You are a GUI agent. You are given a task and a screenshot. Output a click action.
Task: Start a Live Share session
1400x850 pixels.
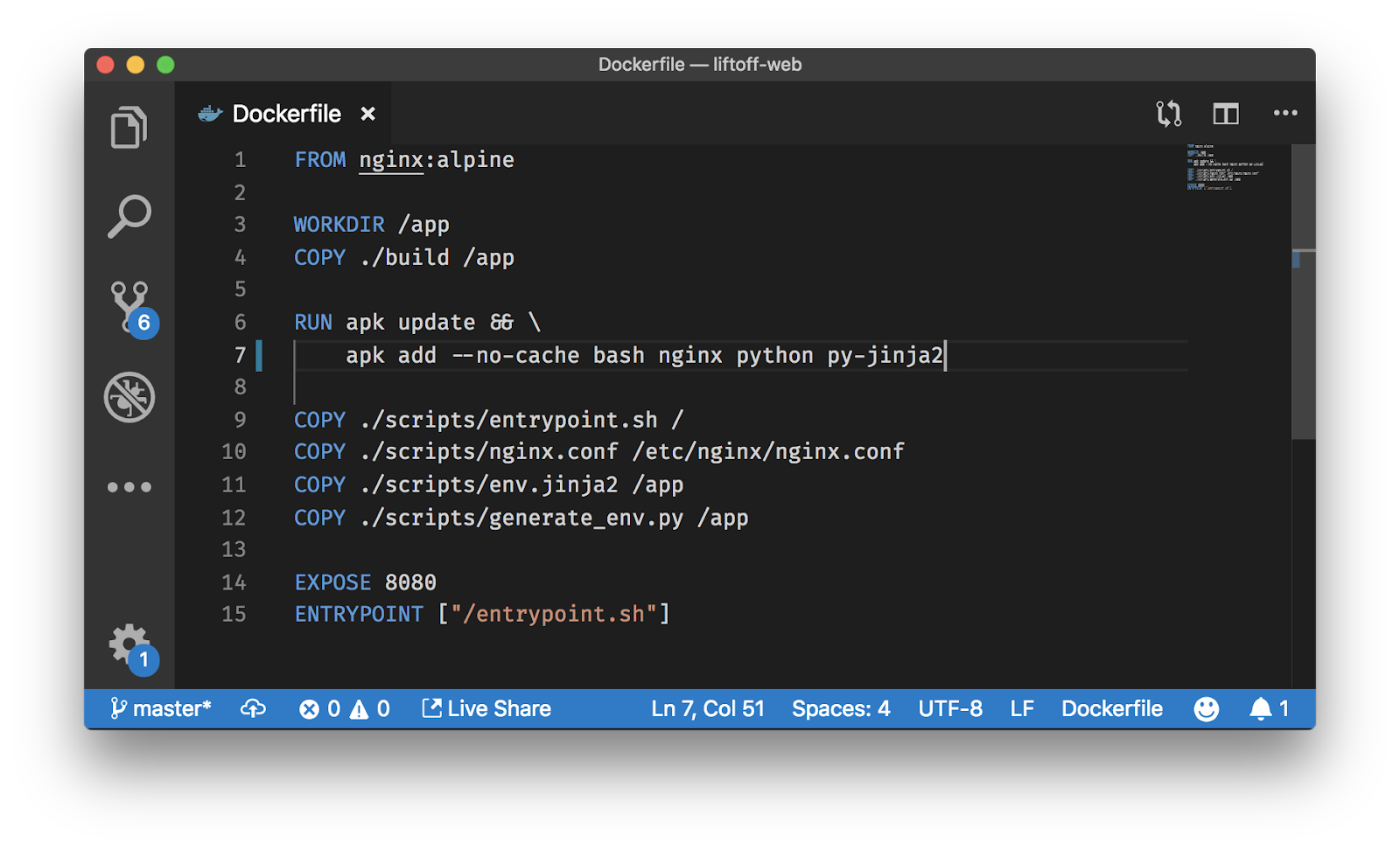pyautogui.click(x=486, y=708)
